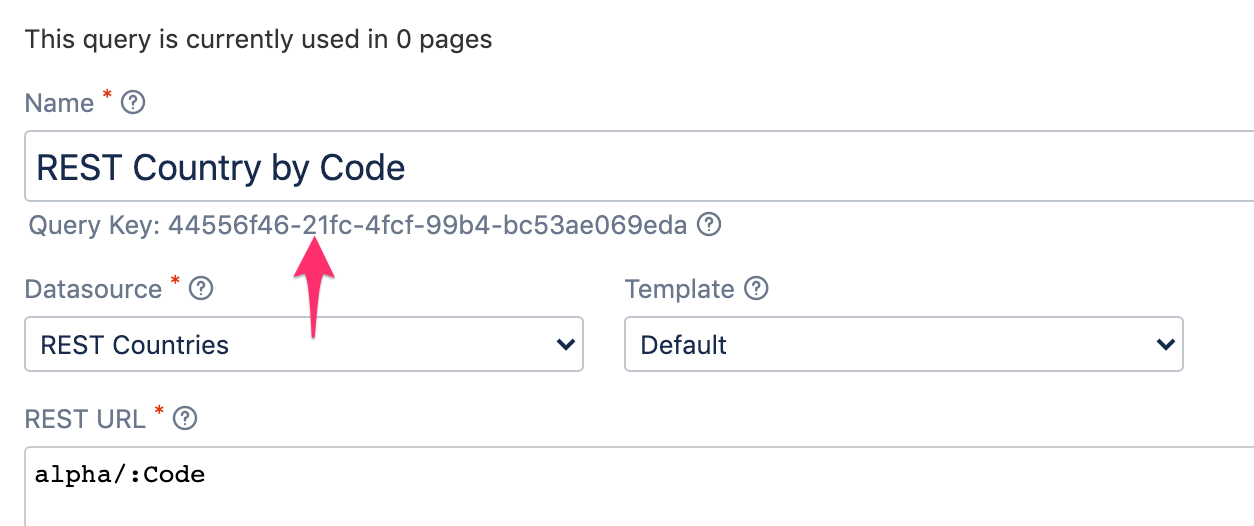
Task: Show help for the REST URL field
Action: tap(185, 419)
